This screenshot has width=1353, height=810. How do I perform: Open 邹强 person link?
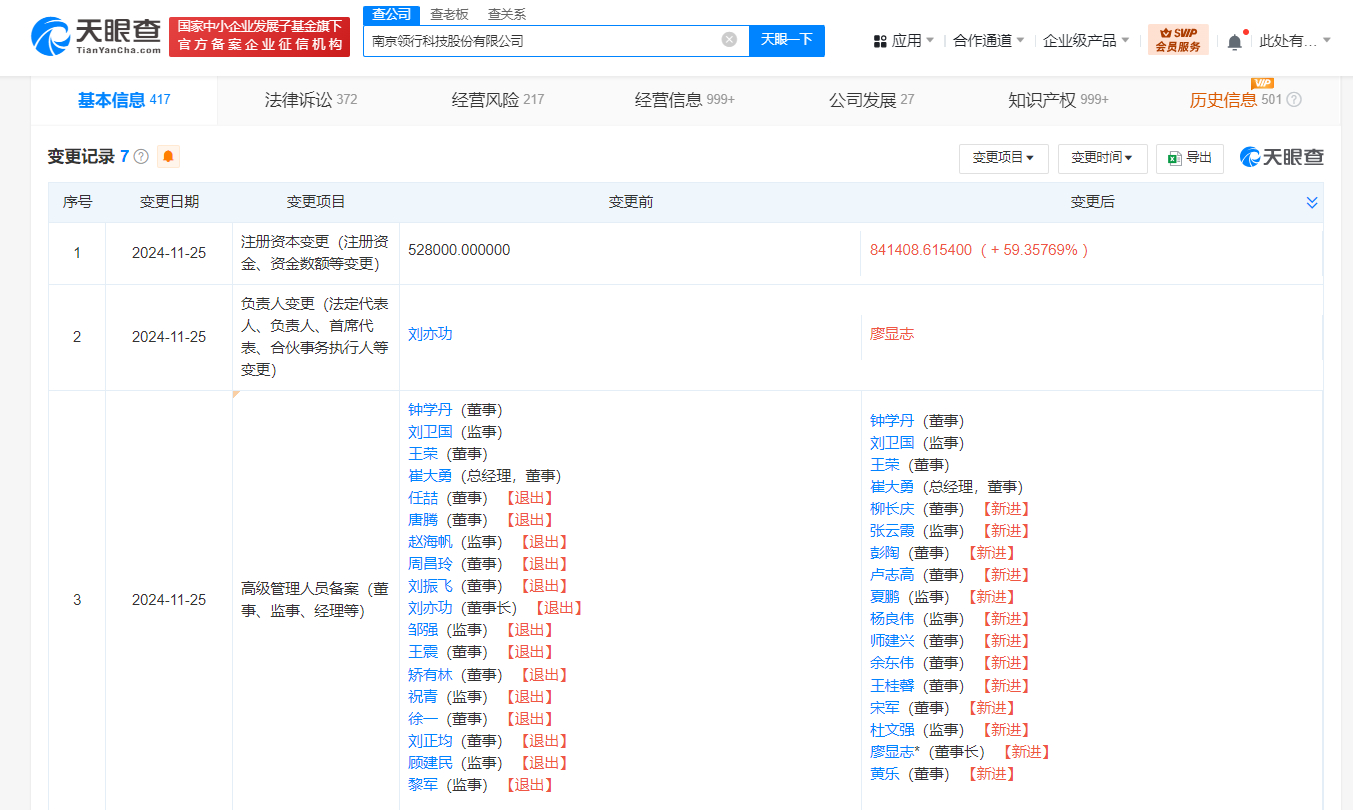pyautogui.click(x=423, y=629)
